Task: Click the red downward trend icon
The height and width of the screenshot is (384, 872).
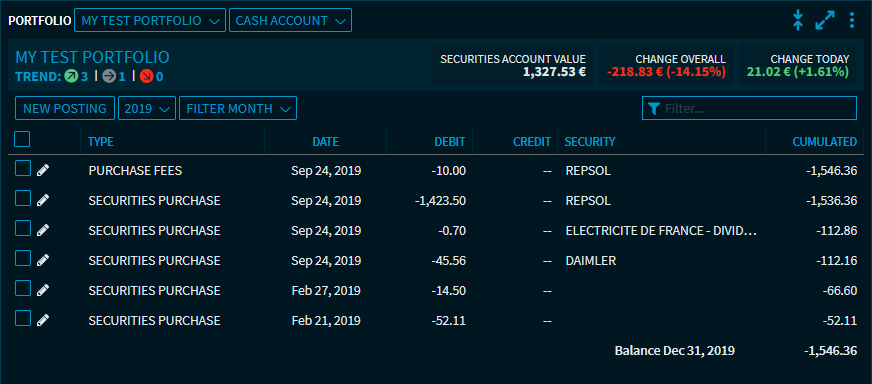Action: pyautogui.click(x=146, y=76)
